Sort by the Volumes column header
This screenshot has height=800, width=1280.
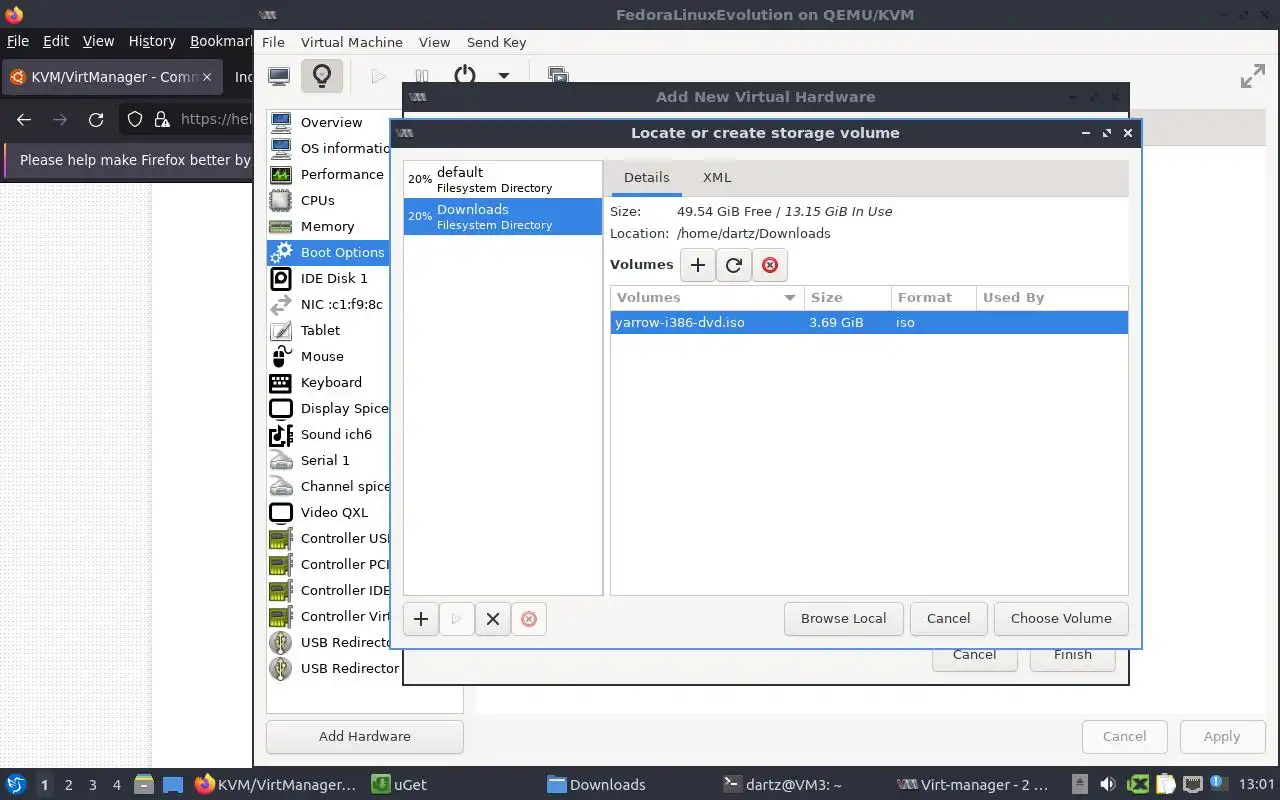[x=707, y=297]
